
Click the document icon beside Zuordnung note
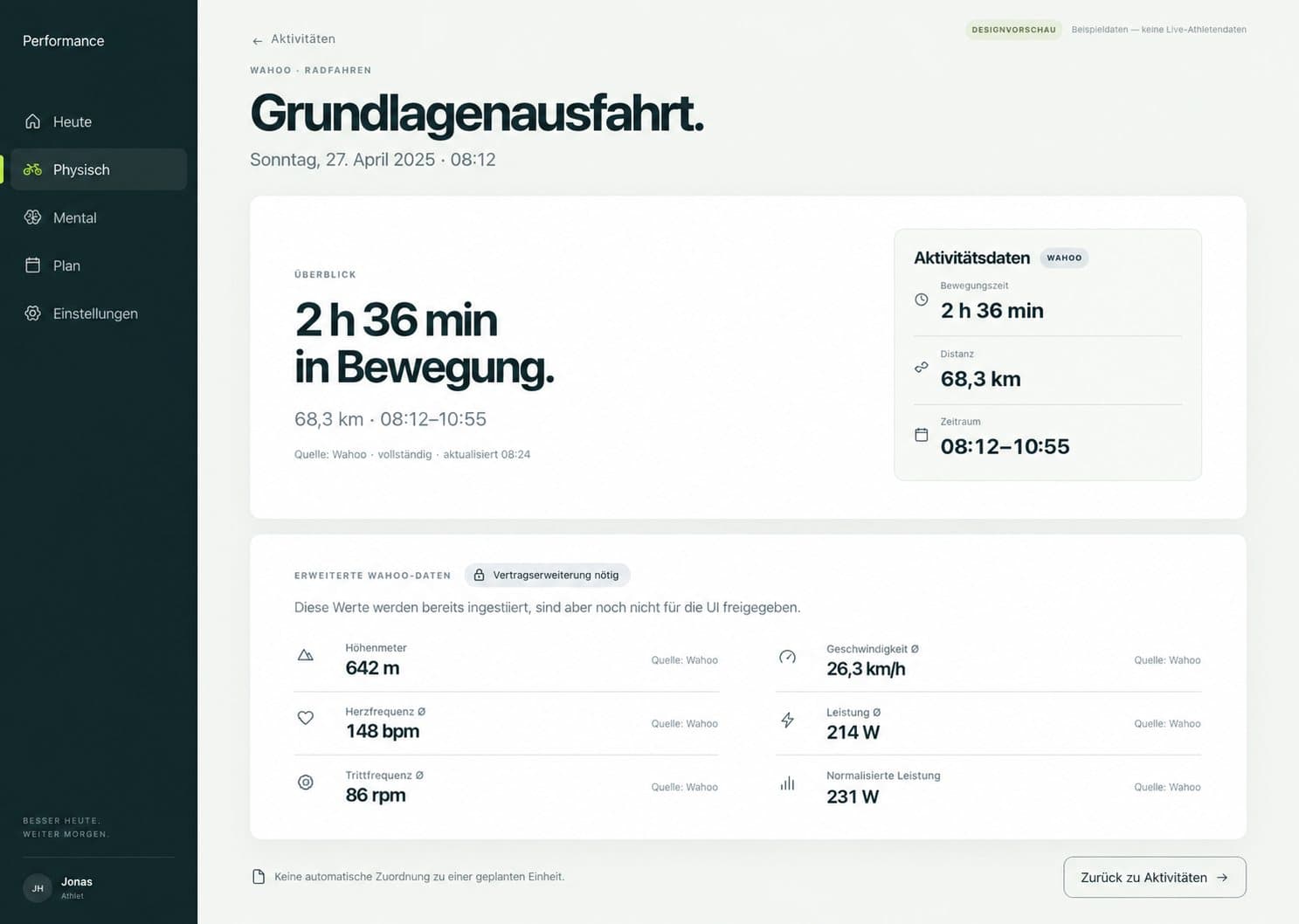[x=259, y=877]
